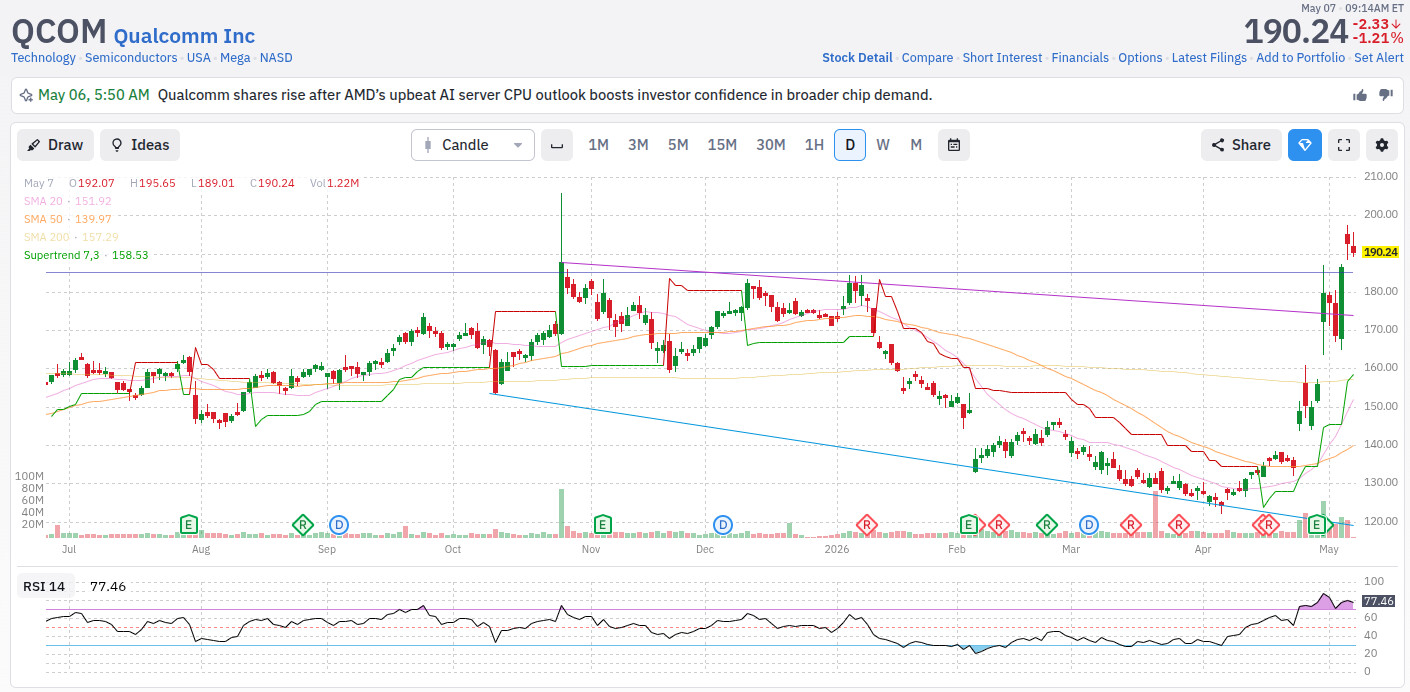Select the 5M timeframe
Screen dimensions: 1410x692
pyautogui.click(x=678, y=145)
